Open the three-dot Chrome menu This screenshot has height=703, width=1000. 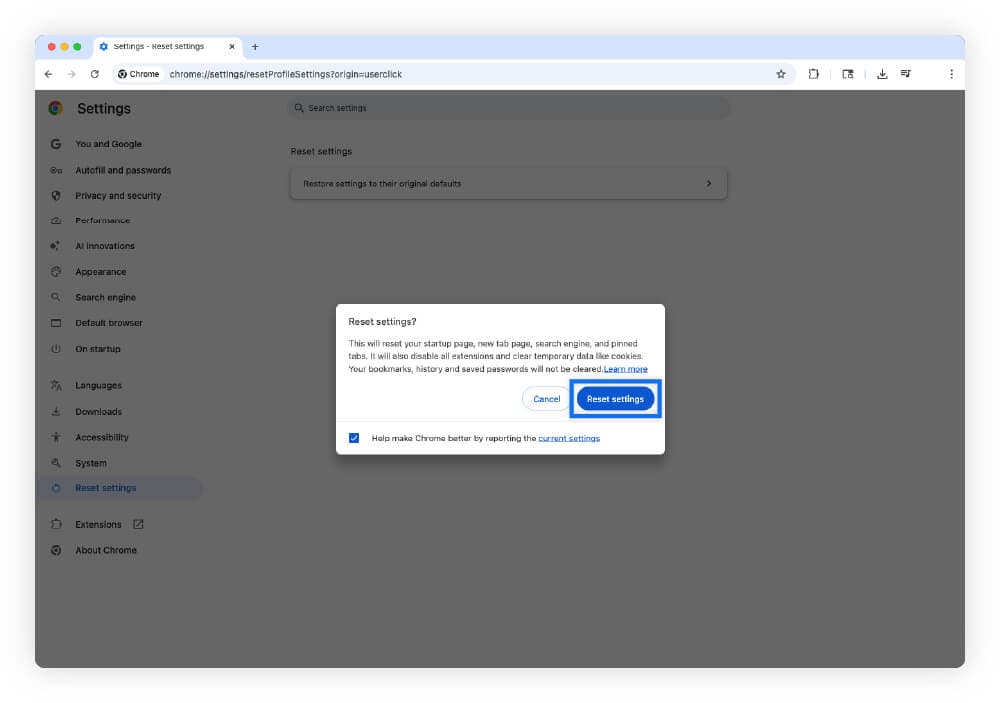(952, 73)
